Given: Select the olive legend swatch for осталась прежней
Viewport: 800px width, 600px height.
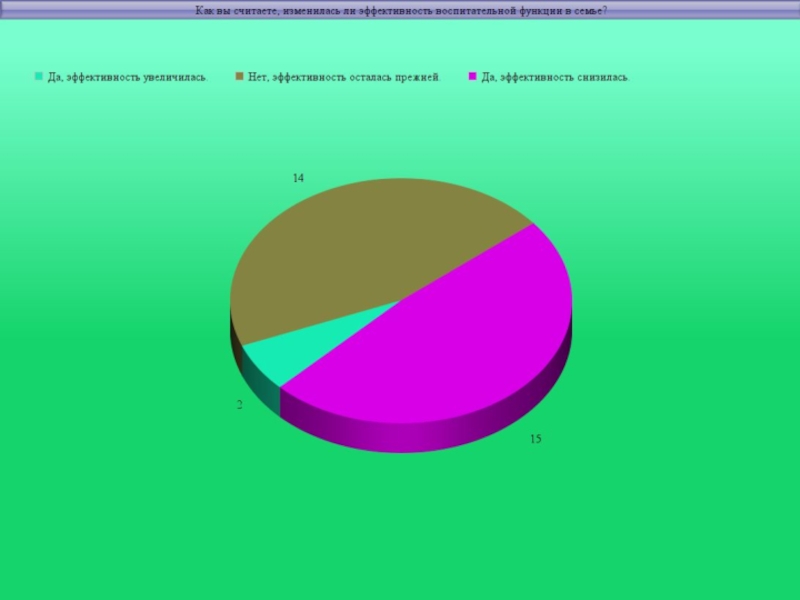Looking at the screenshot, I should pos(239,76).
